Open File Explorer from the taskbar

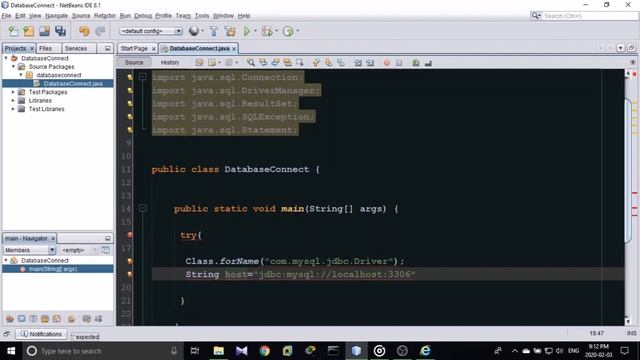tap(219, 351)
